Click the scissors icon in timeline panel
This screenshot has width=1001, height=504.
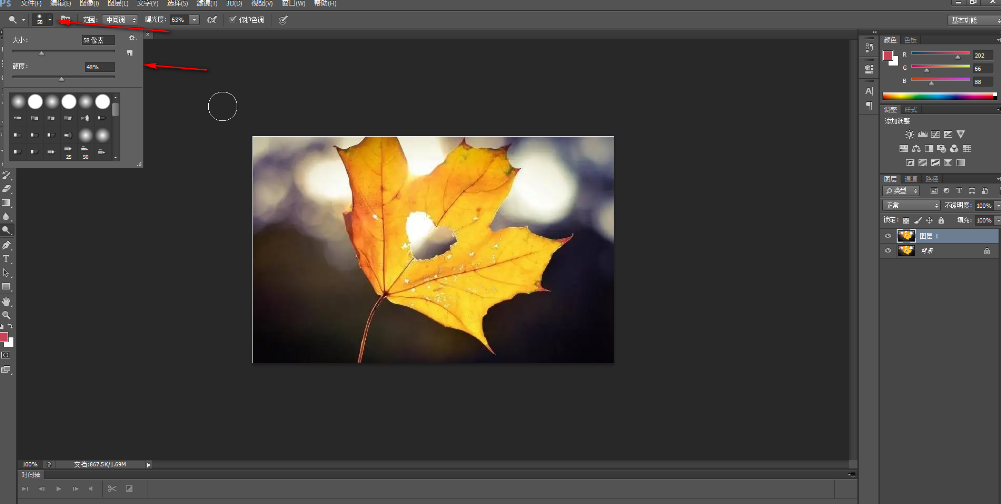click(x=112, y=488)
